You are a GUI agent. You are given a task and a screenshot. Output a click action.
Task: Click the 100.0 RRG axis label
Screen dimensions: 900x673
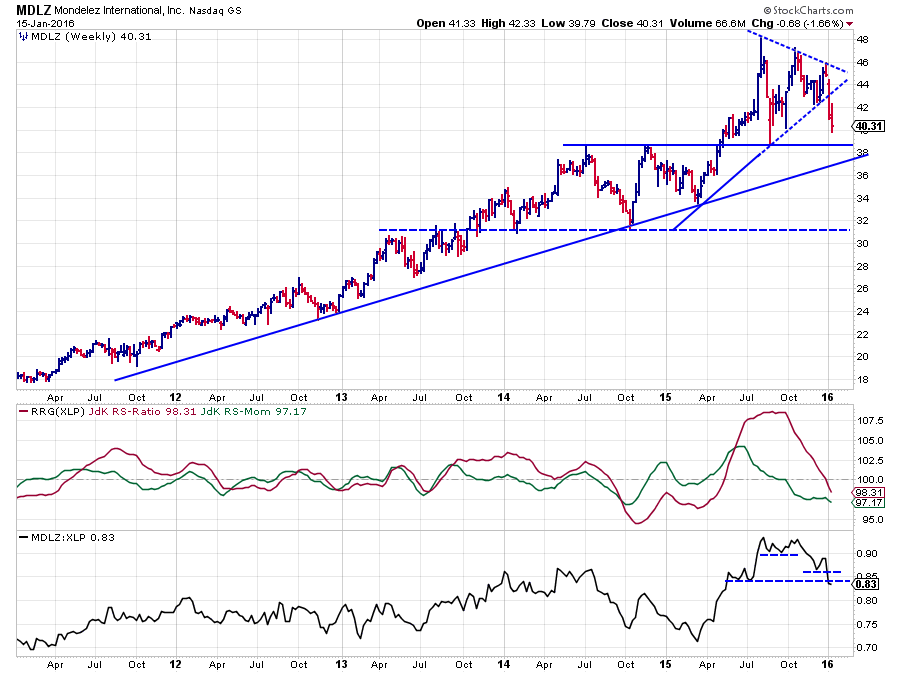coord(871,480)
